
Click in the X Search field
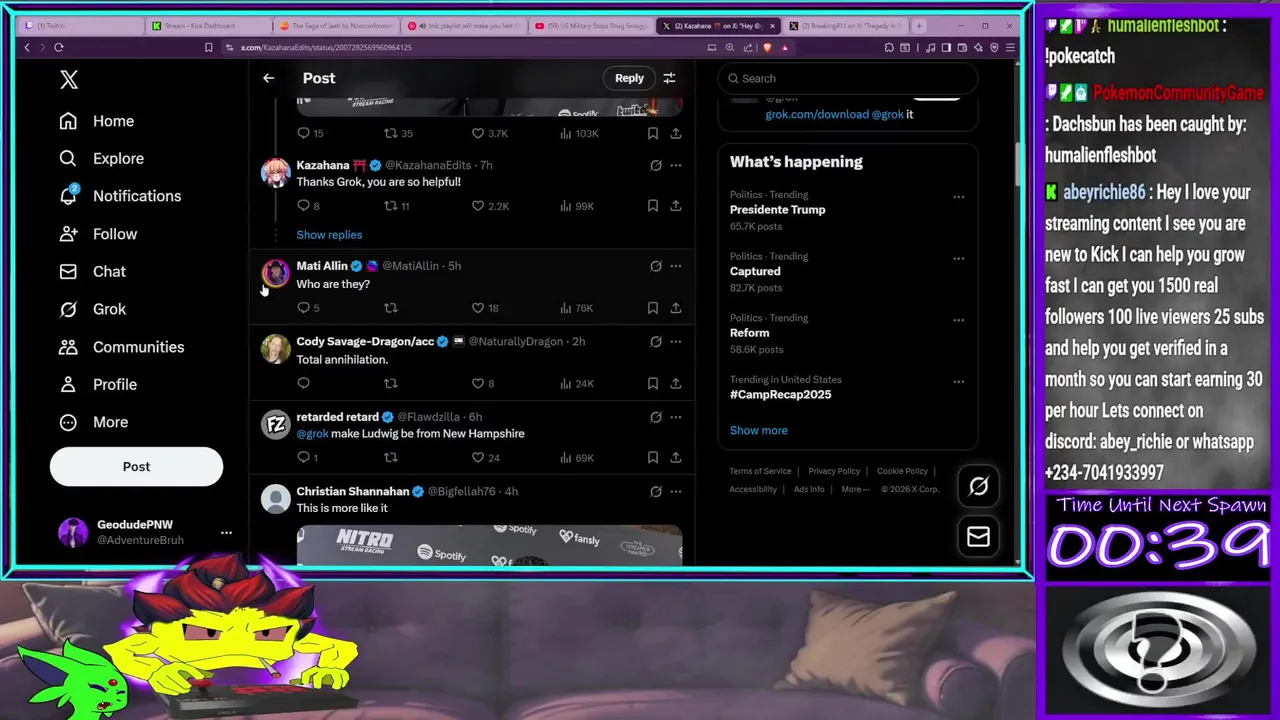tap(848, 78)
